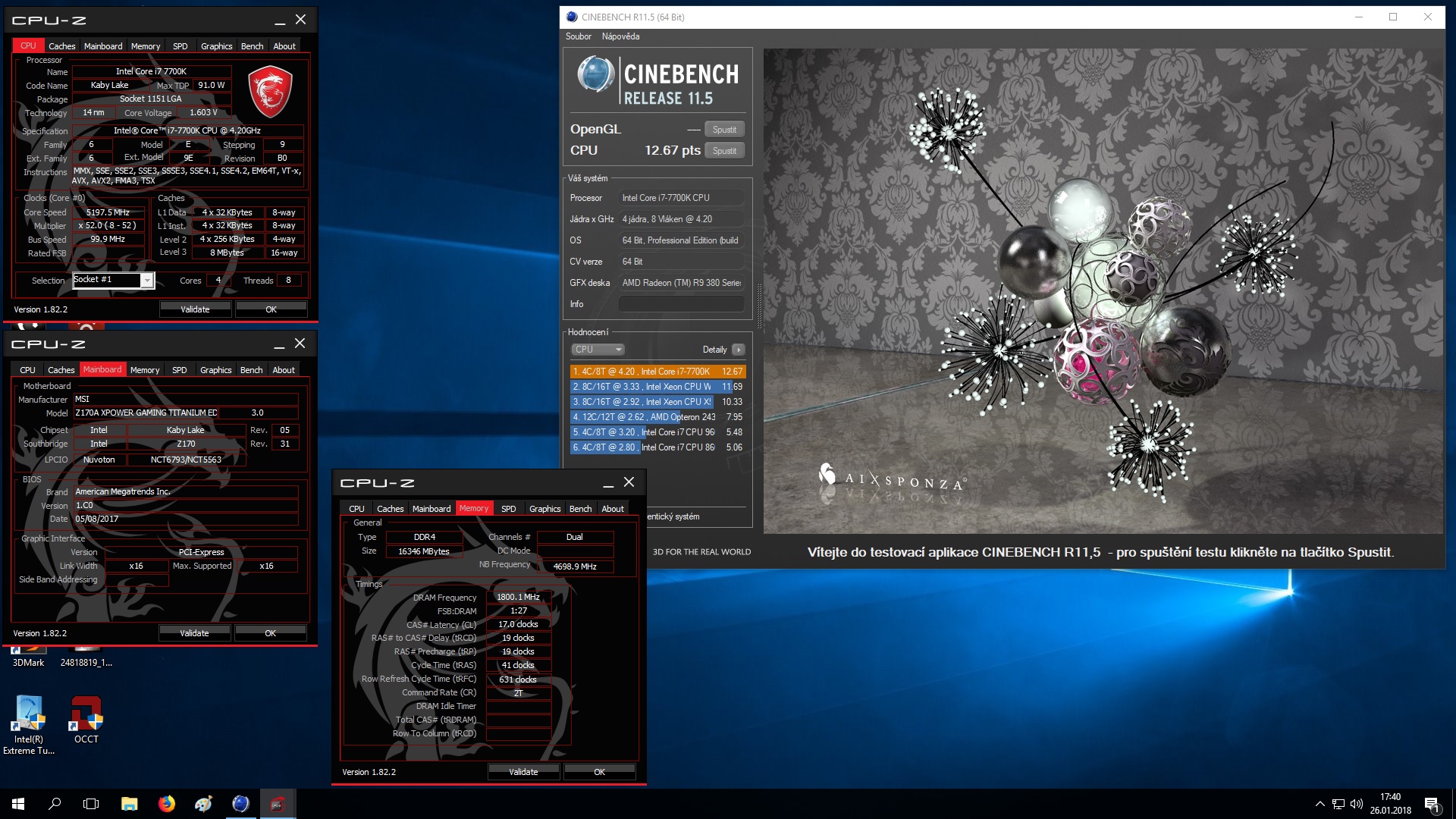Switch to SPD tab in top CPU-Z

tap(180, 46)
